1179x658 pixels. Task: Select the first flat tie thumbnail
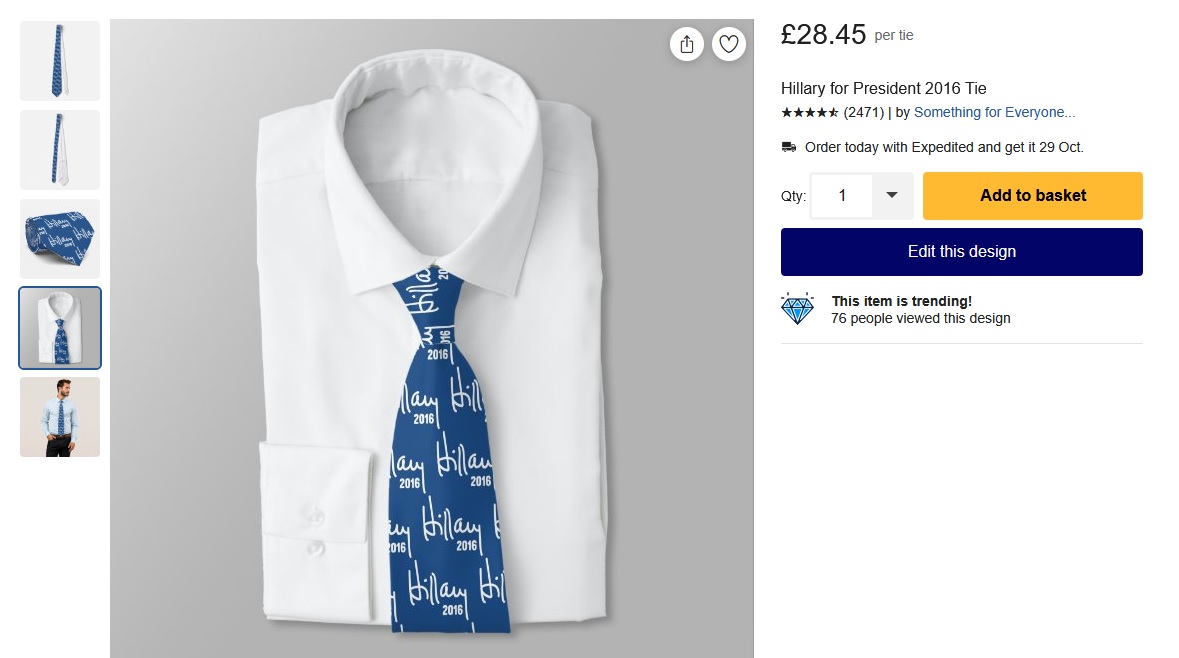point(60,61)
